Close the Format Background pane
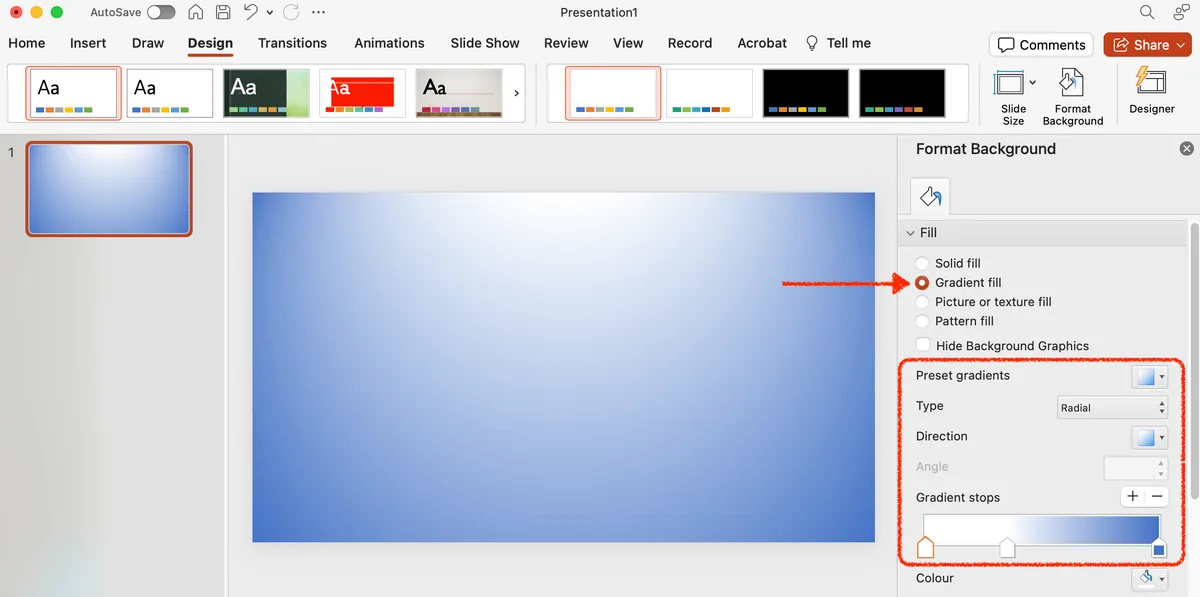 coord(1187,148)
